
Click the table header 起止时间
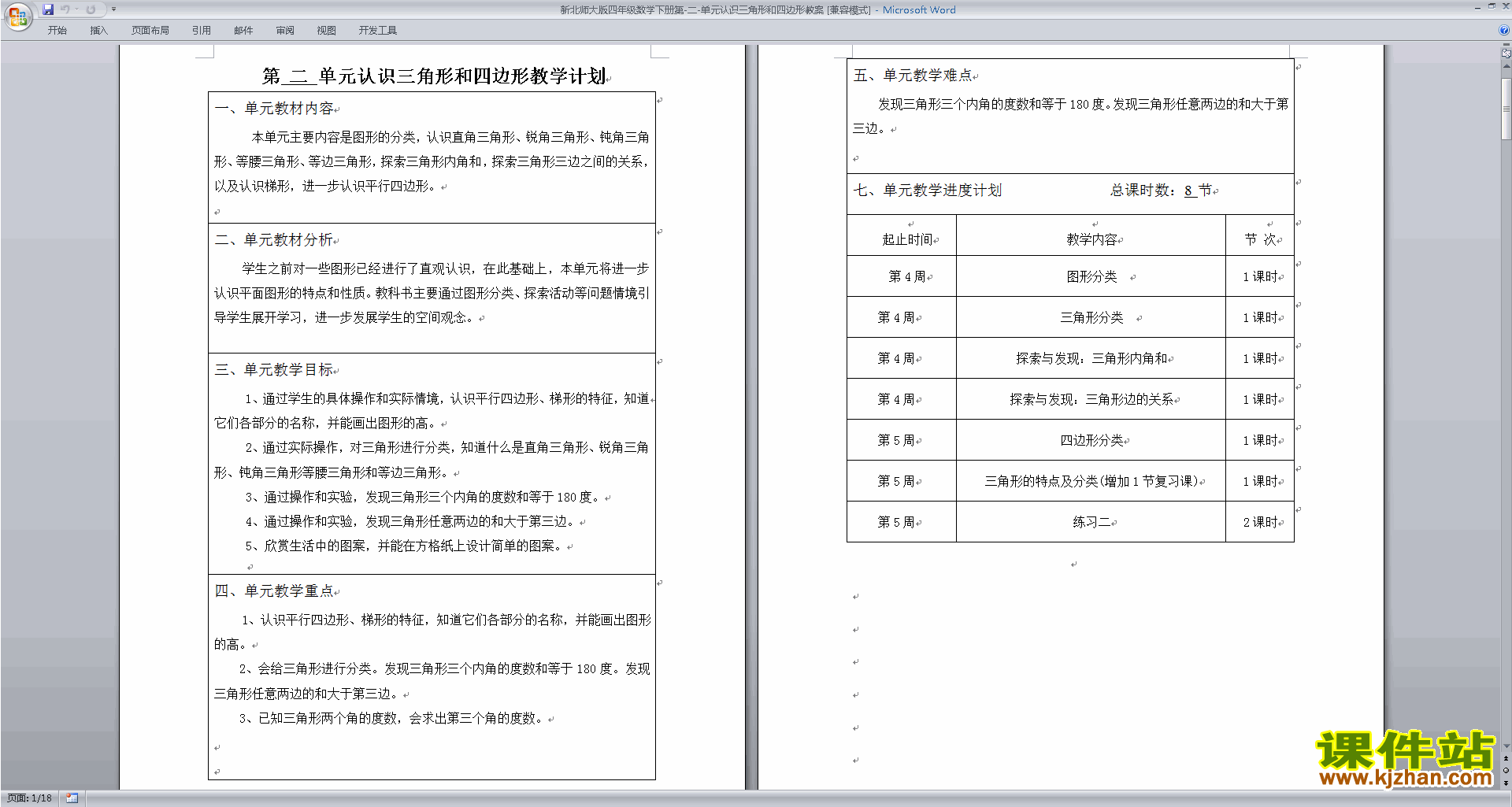[907, 239]
